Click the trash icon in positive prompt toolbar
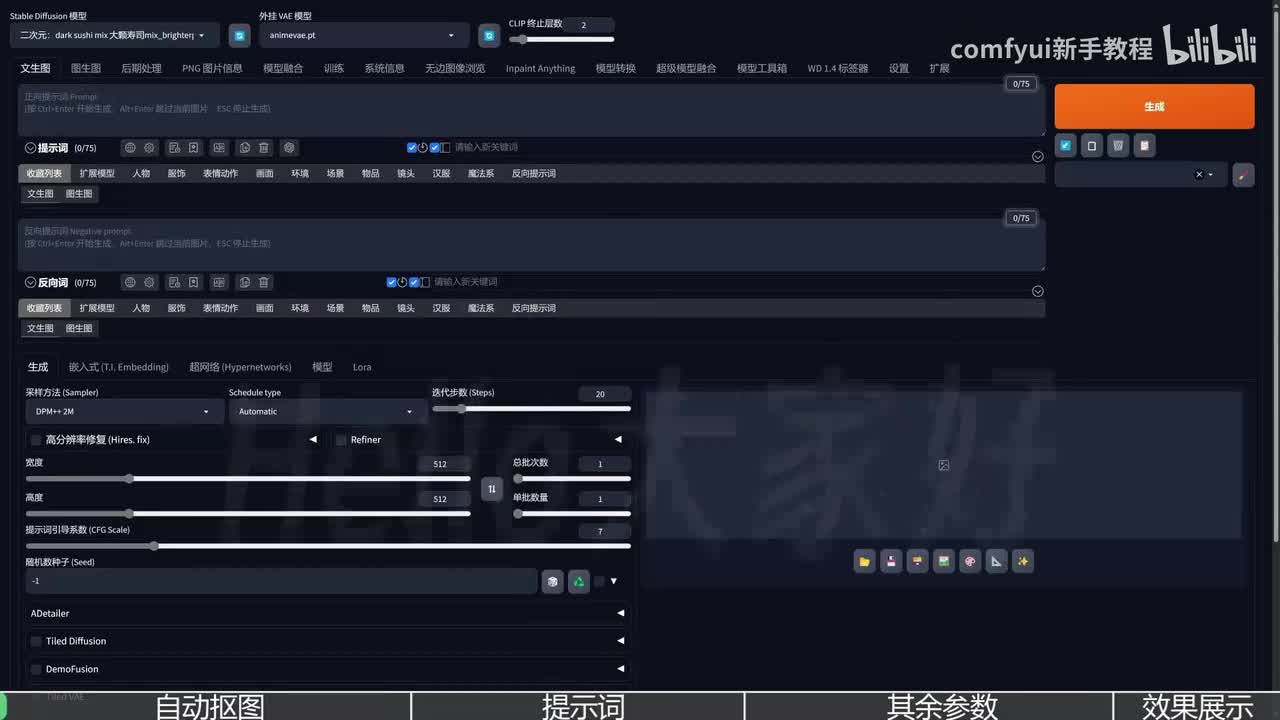 pyautogui.click(x=264, y=148)
